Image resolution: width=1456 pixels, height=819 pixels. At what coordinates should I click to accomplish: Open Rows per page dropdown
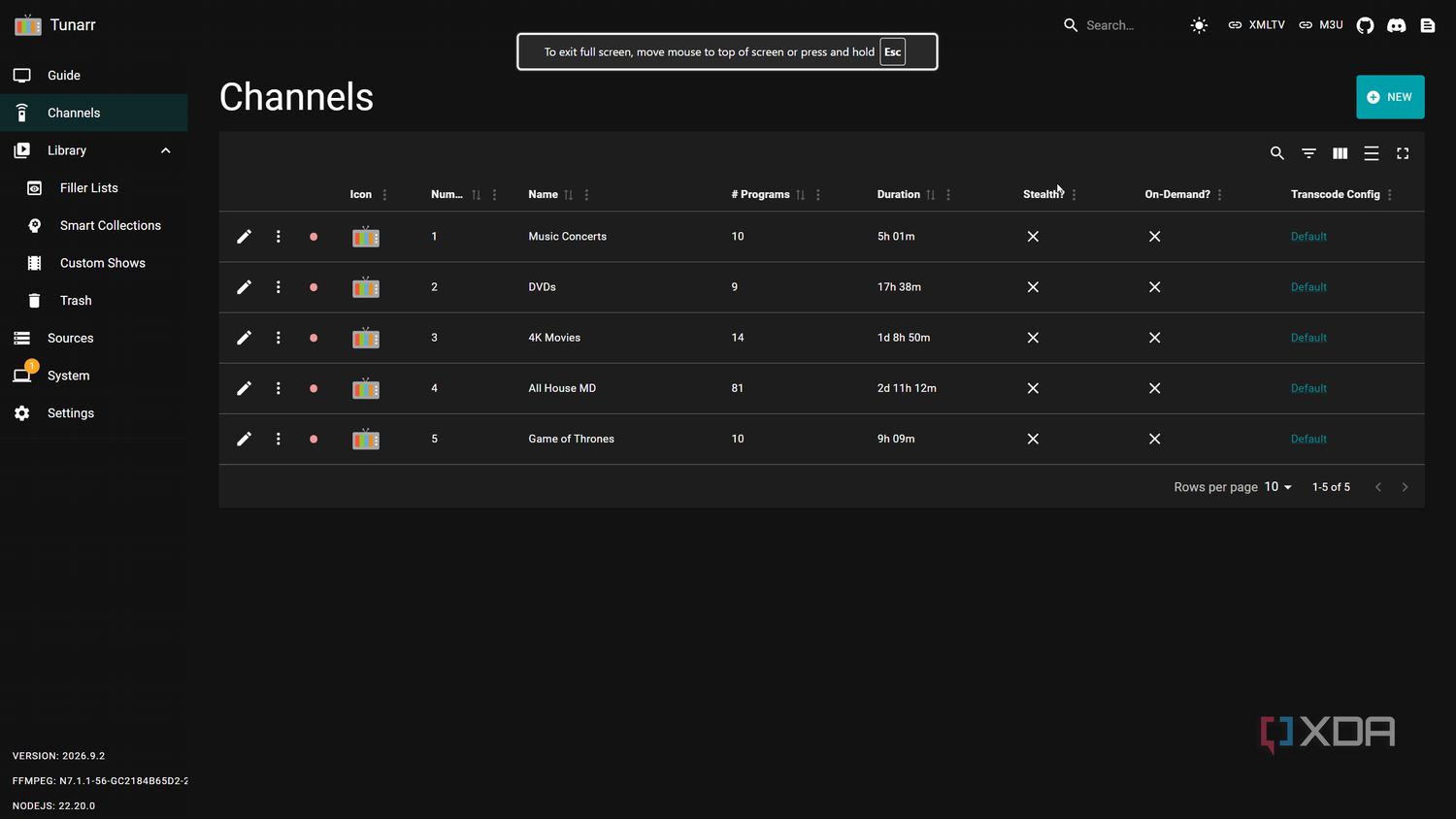coord(1278,487)
